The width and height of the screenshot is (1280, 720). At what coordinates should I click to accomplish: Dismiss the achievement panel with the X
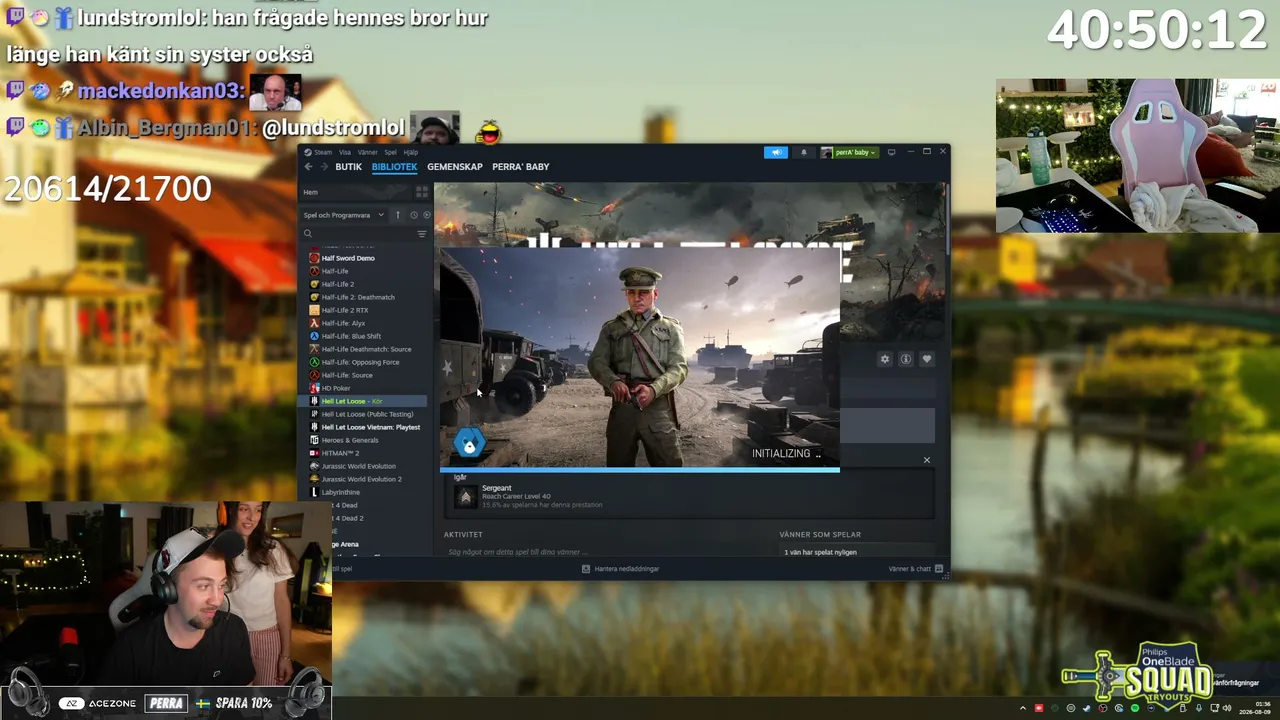927,460
